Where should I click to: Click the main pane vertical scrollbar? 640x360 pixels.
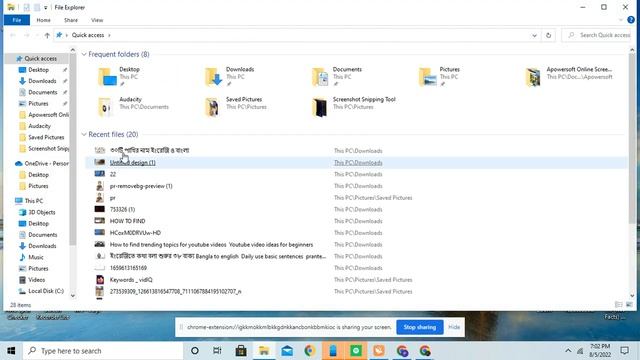click(632, 139)
